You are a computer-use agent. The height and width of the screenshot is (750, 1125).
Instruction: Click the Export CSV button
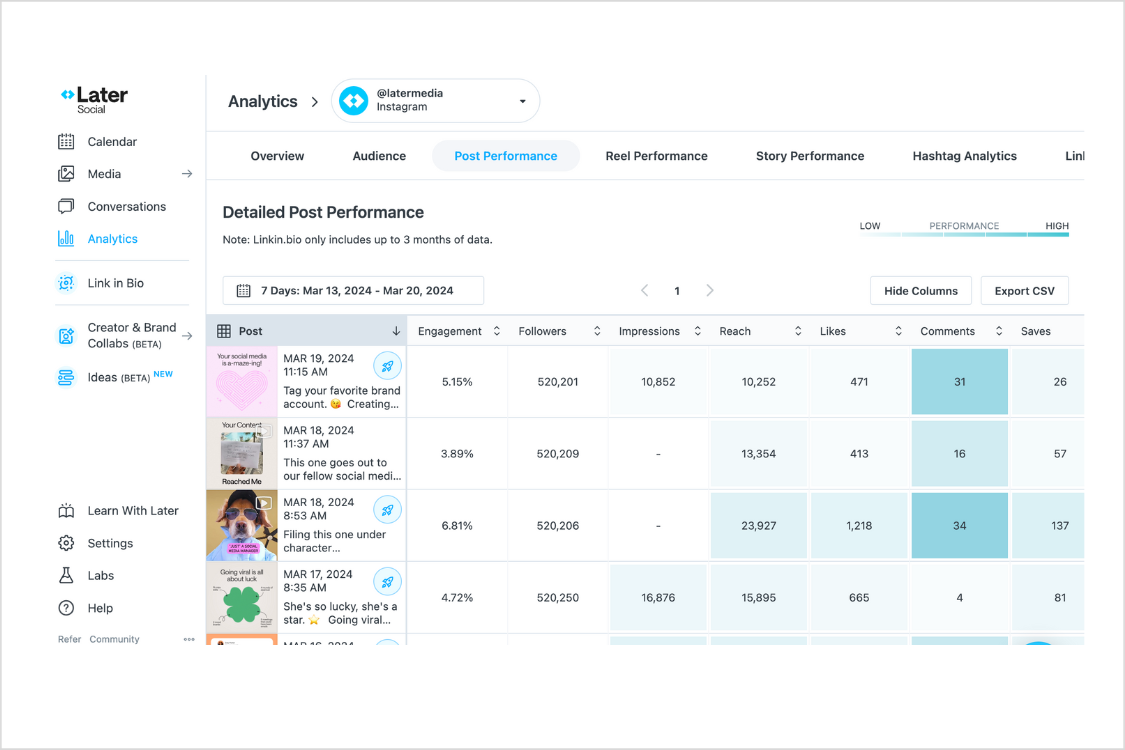[x=1024, y=290]
